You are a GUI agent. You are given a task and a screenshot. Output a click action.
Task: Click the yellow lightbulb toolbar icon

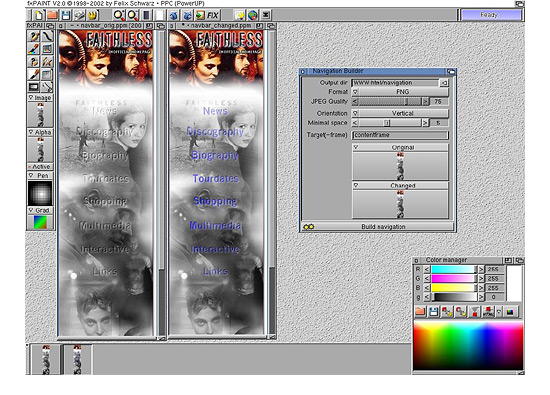click(x=239, y=15)
